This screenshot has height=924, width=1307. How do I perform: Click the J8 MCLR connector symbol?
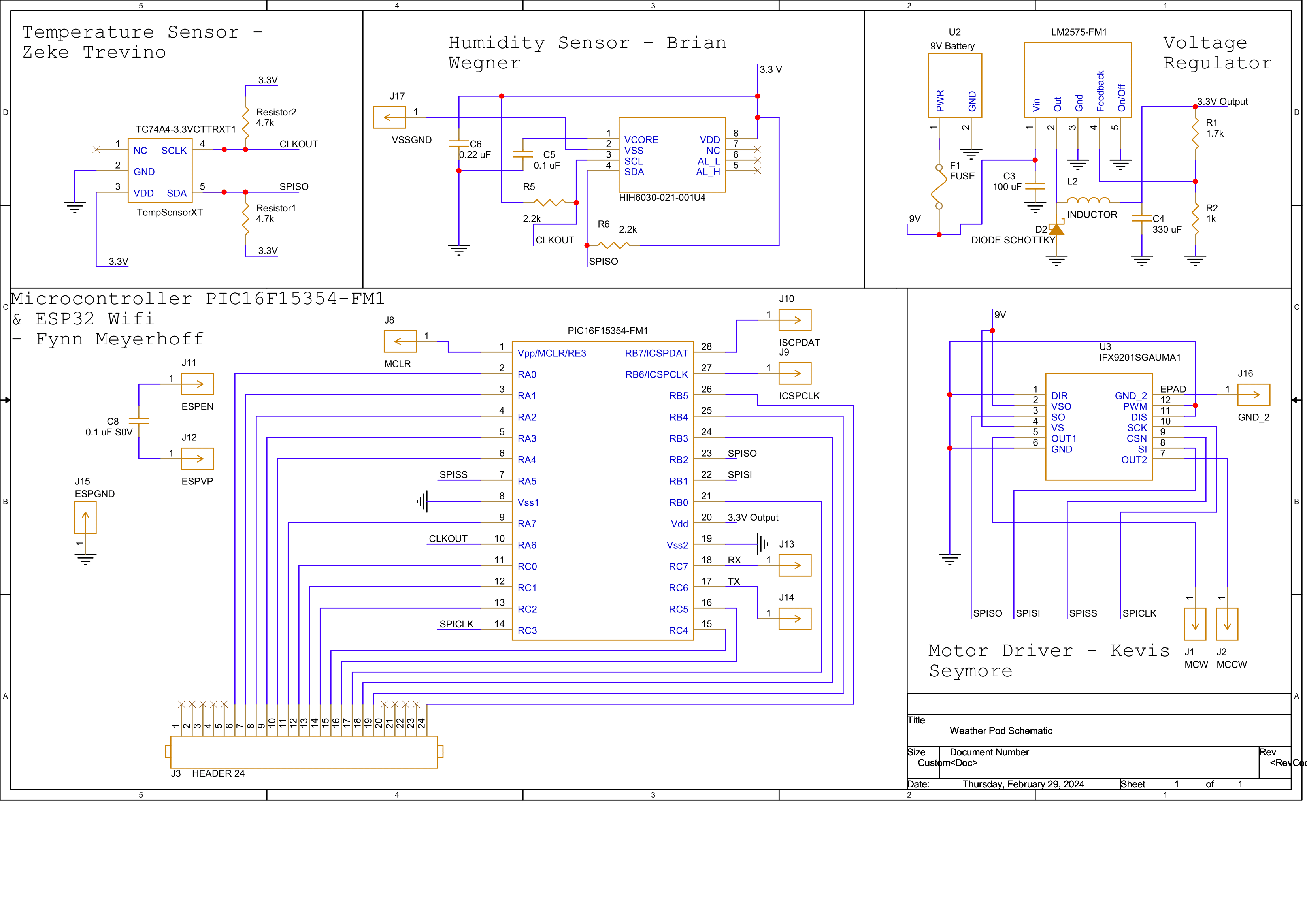click(400, 341)
